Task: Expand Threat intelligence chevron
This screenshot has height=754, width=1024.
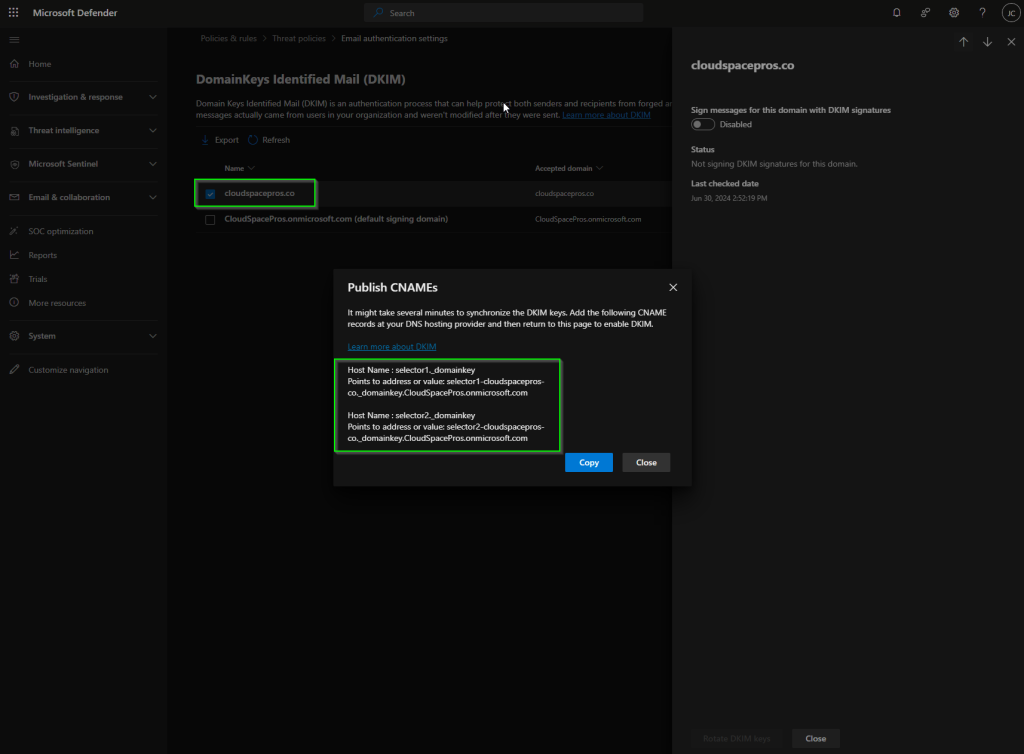Action: pyautogui.click(x=152, y=131)
